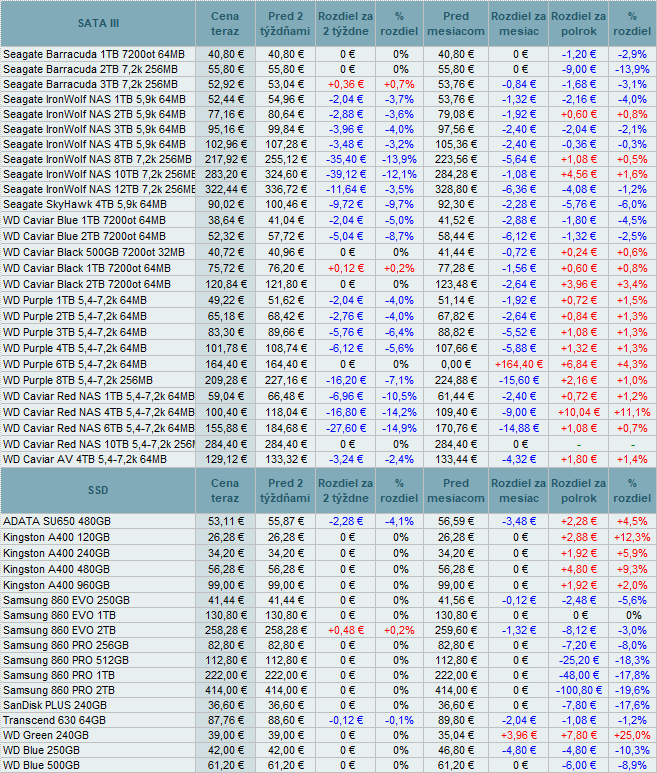Screen dimensions: 657x773
Task: Click Seagate IronWolf NAS 4TB product name
Action: pos(94,144)
